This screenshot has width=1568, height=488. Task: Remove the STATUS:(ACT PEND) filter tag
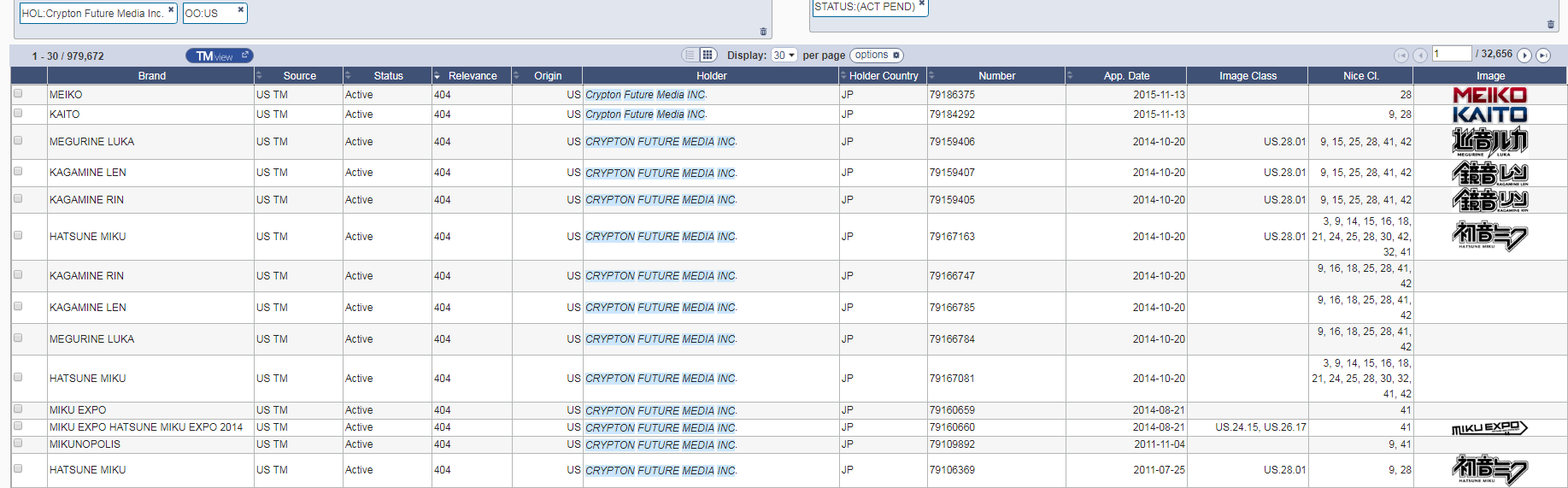click(921, 3)
